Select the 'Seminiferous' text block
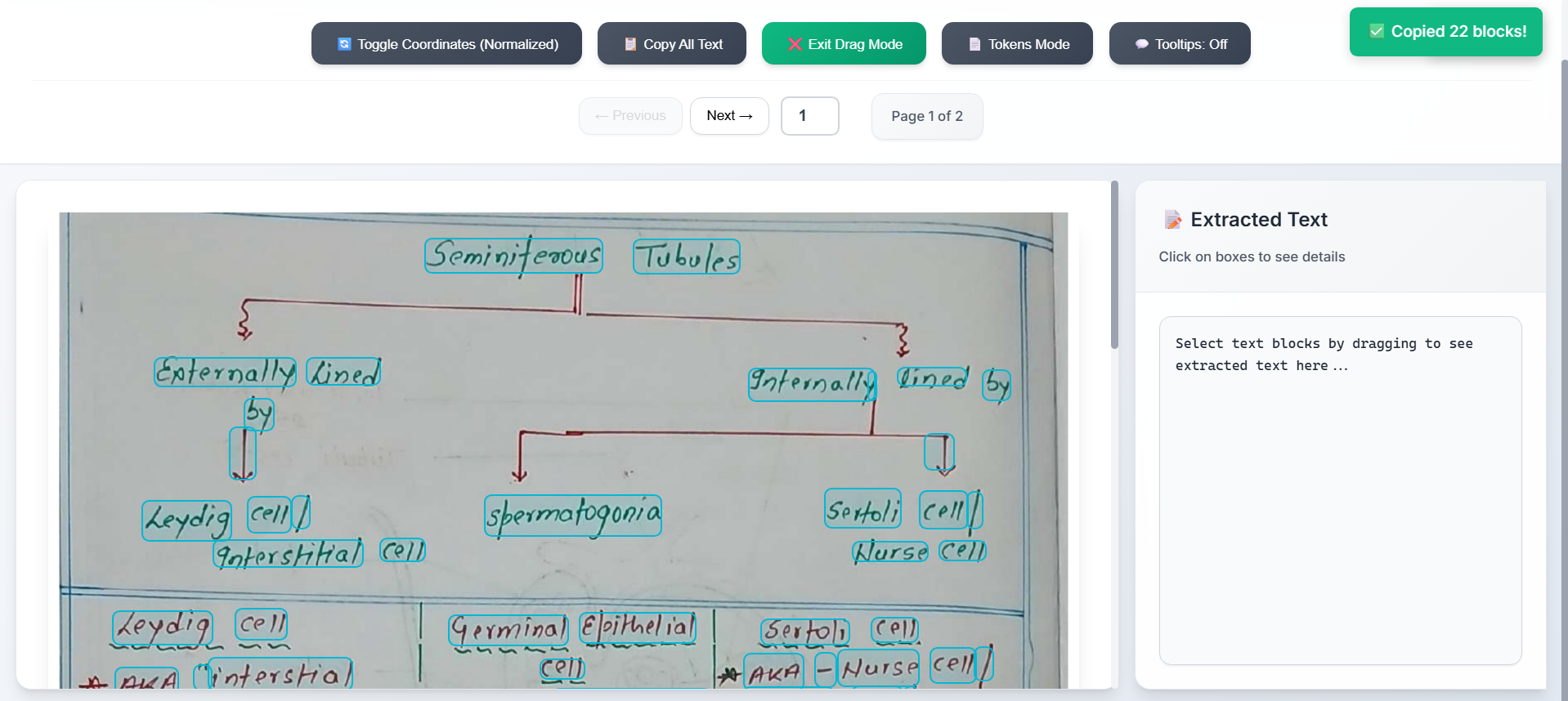 (513, 256)
